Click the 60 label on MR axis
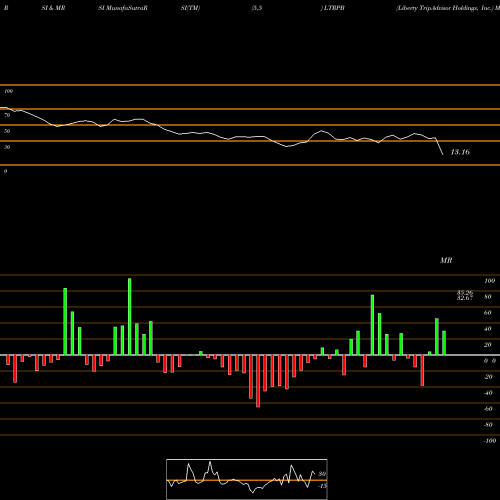The height and width of the screenshot is (500, 500). click(x=488, y=313)
